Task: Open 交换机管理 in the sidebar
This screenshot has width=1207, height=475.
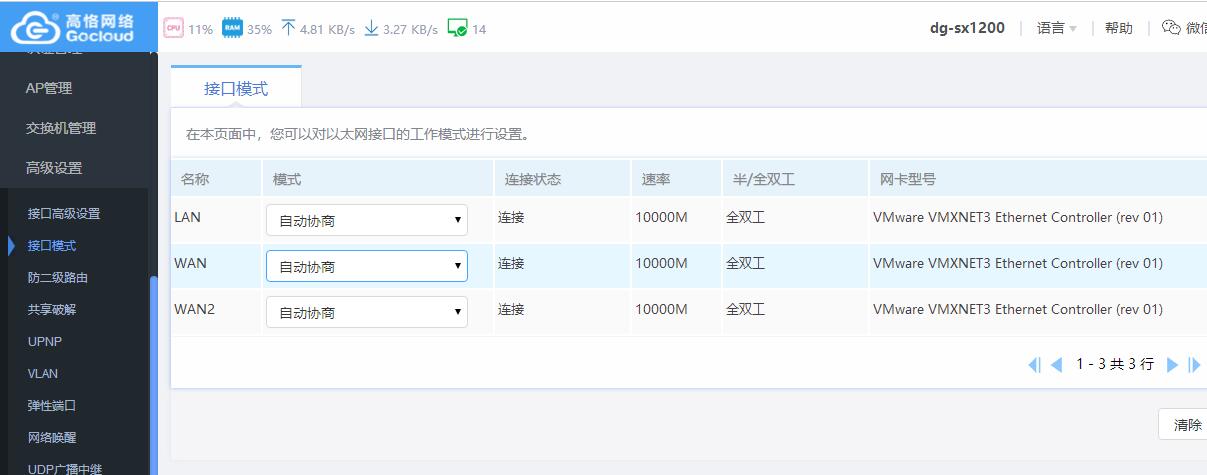Action: pos(61,128)
